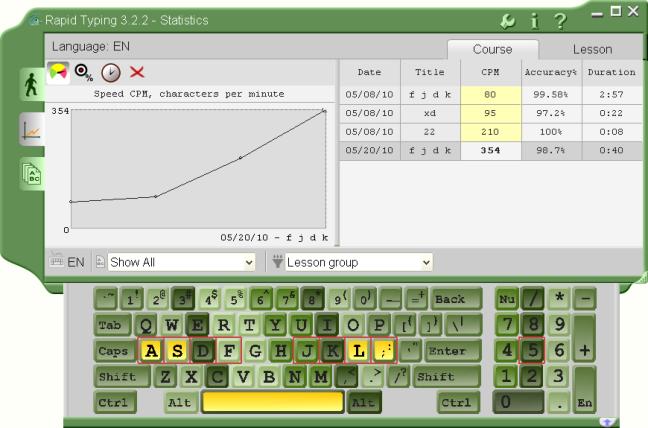Click the red X delete statistics icon
Viewport: 648px width, 428px height.
pos(137,72)
